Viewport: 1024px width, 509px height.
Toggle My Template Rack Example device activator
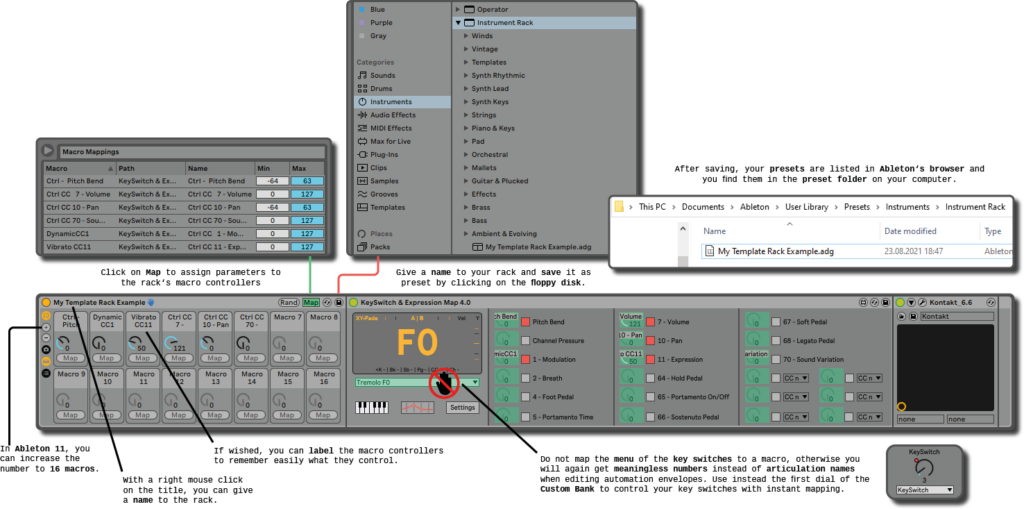pyautogui.click(x=46, y=303)
